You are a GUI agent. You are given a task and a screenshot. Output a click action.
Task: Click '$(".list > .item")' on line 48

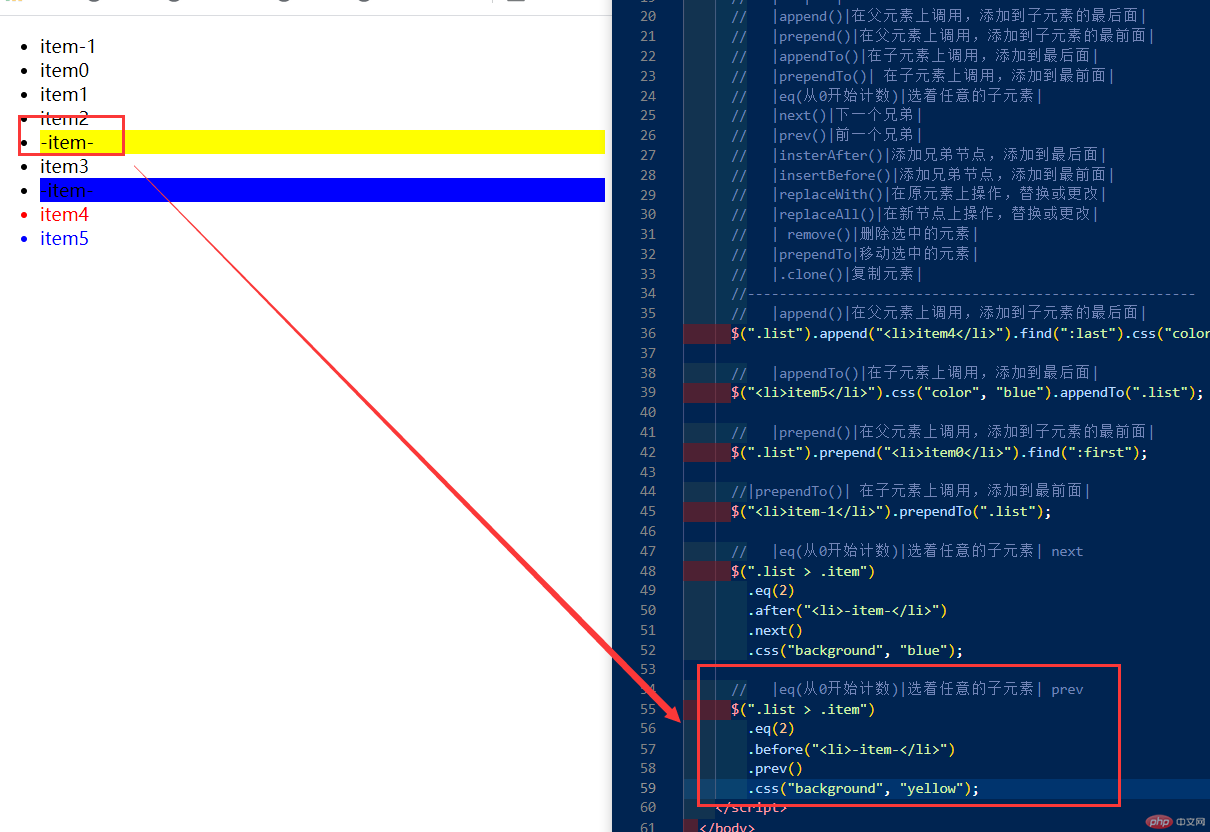tap(803, 571)
